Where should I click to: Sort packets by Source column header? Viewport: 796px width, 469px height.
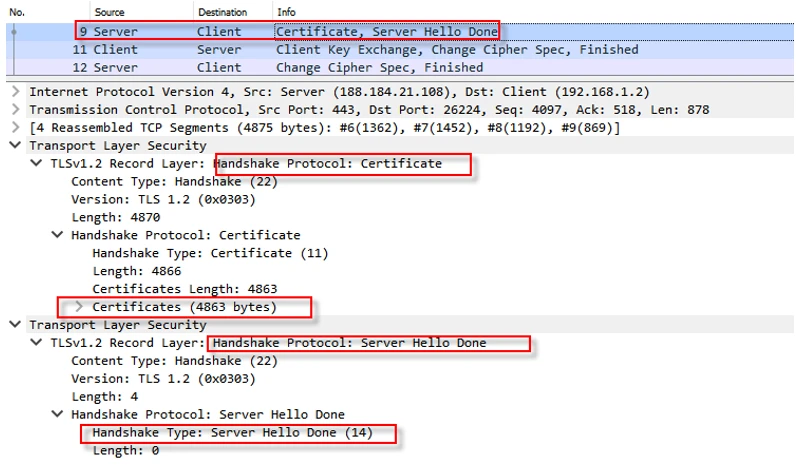(109, 11)
